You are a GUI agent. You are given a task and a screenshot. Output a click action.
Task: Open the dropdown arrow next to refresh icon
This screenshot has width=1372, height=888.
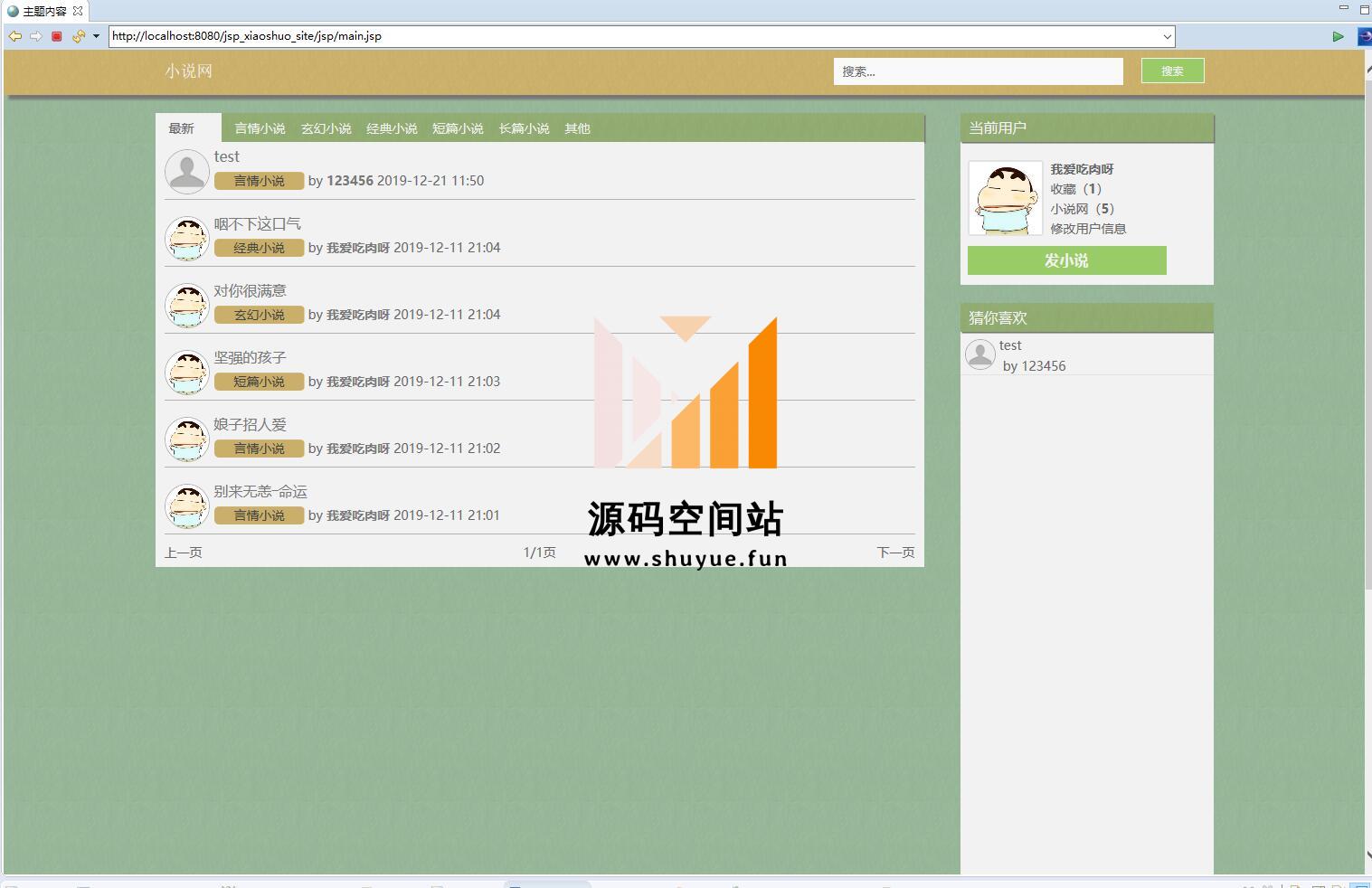[96, 36]
